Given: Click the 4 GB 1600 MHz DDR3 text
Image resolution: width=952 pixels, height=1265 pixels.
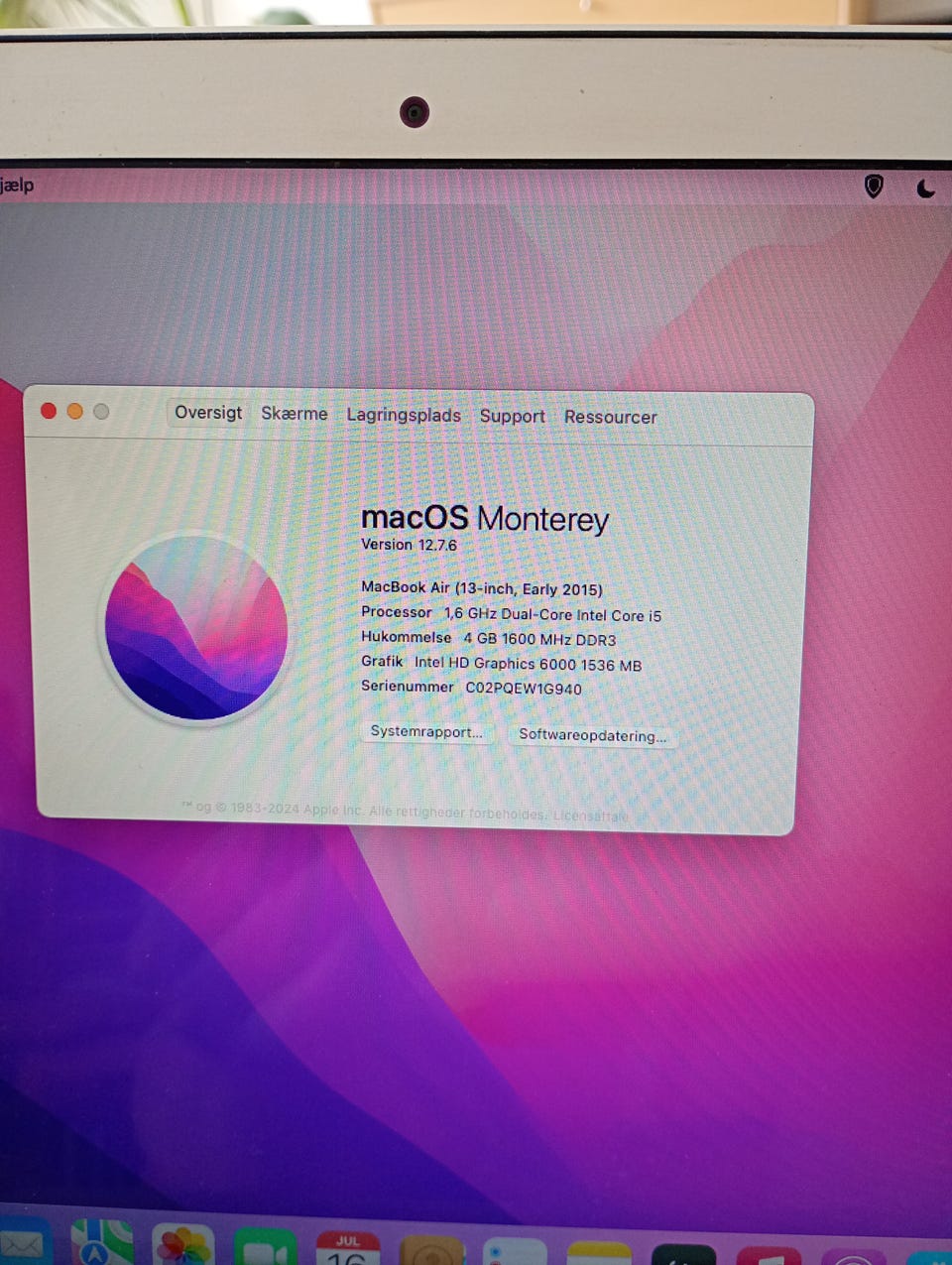Looking at the screenshot, I should click(539, 640).
